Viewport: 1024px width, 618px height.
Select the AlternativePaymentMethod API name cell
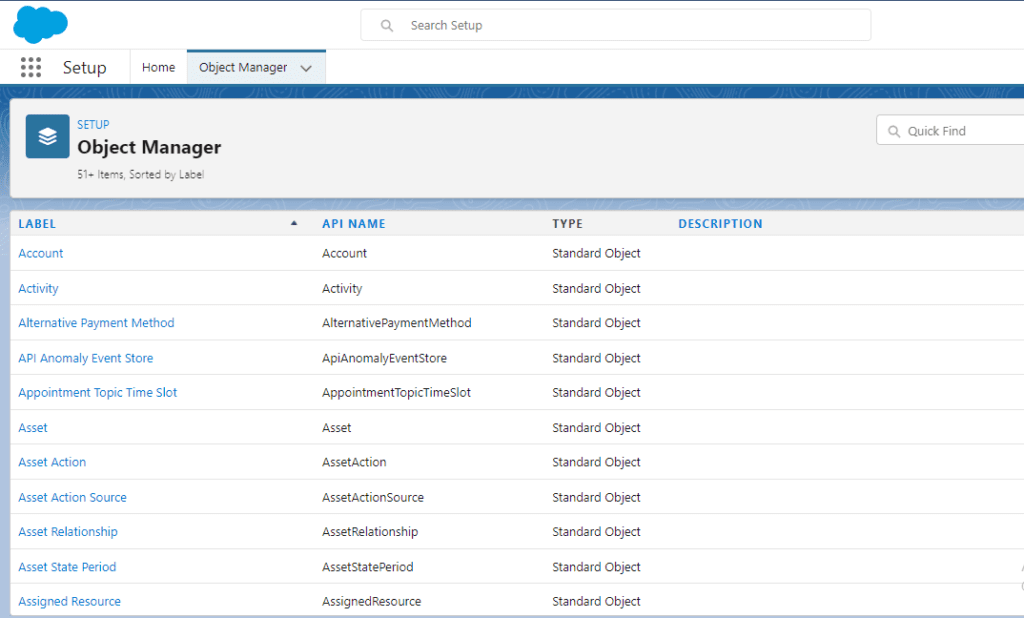tap(396, 323)
